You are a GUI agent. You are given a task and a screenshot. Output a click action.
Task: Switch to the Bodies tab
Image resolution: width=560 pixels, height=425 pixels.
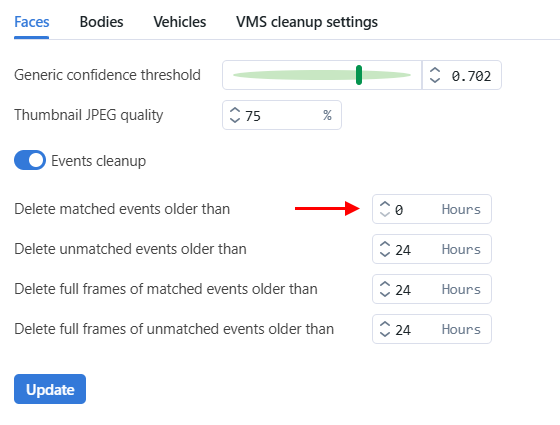(x=101, y=22)
